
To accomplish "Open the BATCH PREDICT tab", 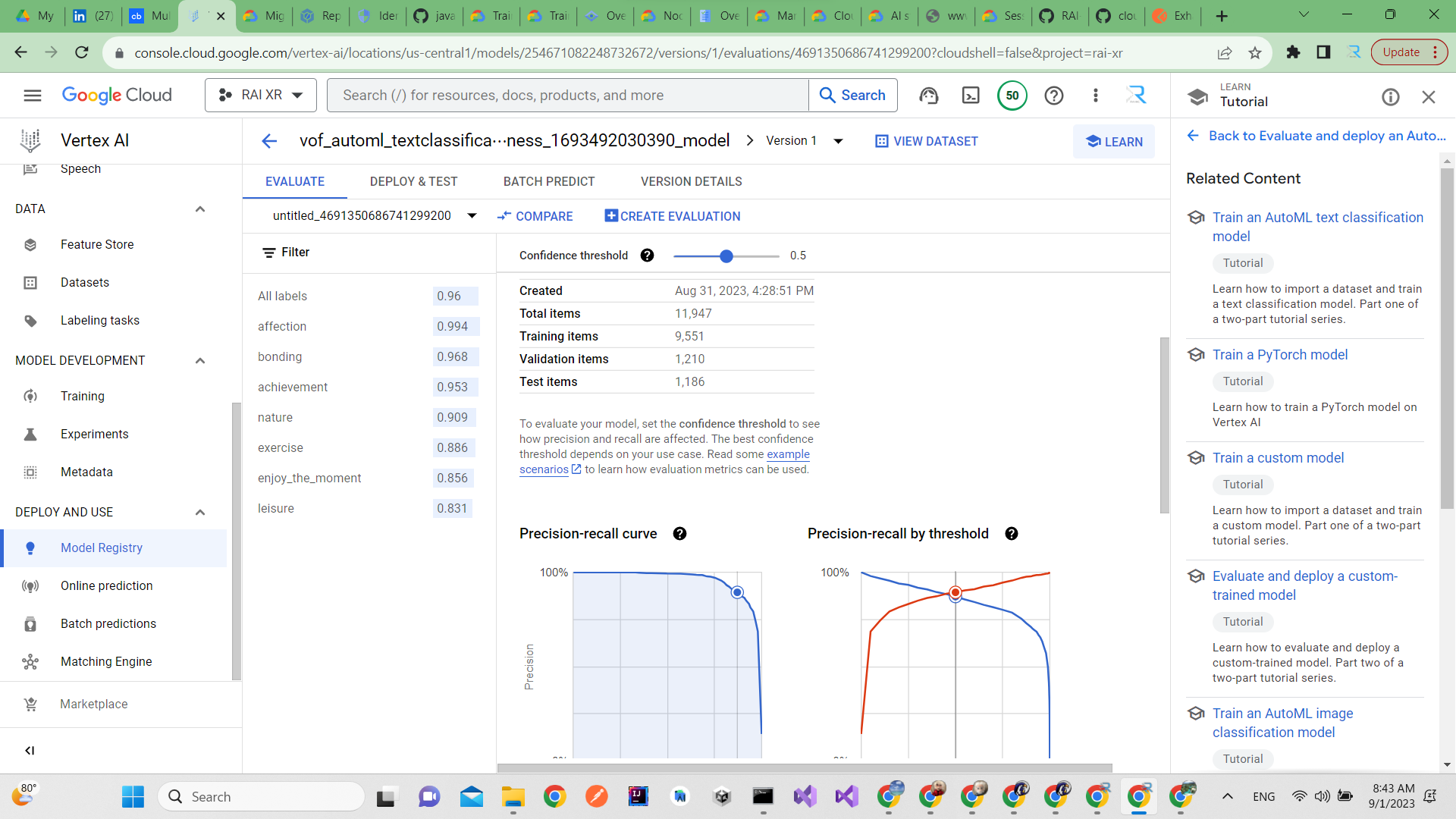I will 549,181.
